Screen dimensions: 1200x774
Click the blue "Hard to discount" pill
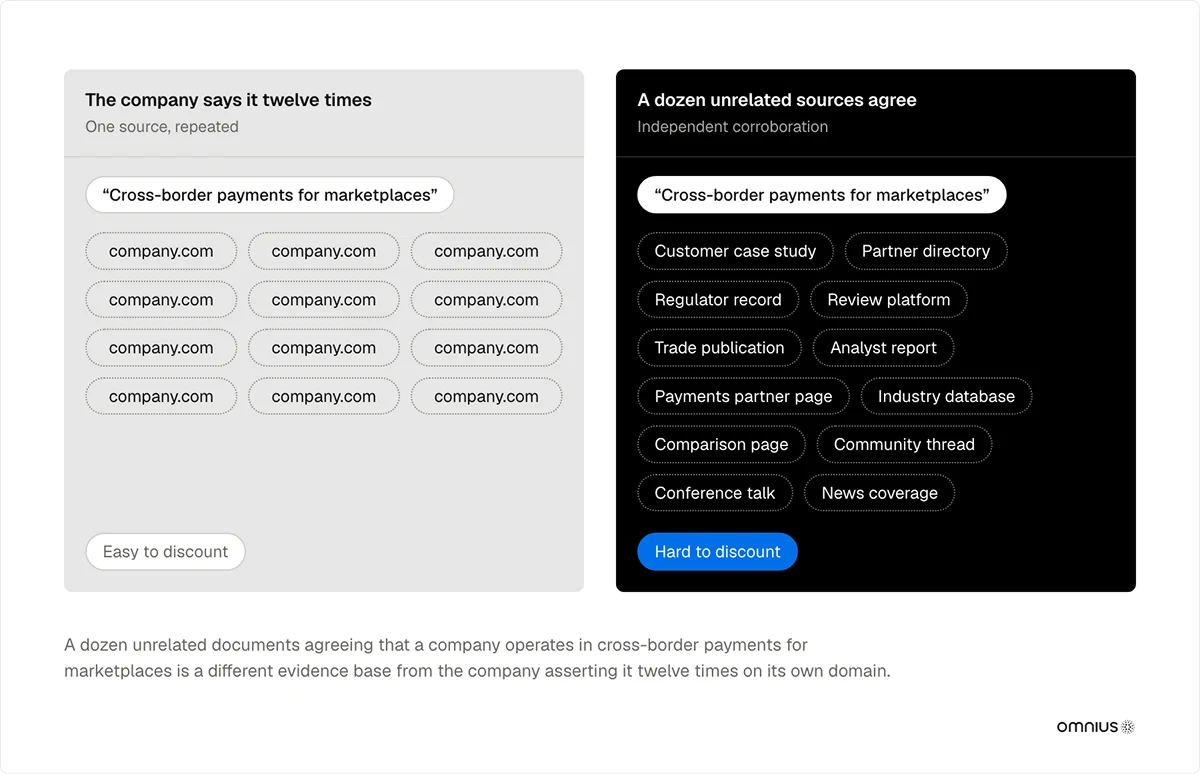(717, 552)
